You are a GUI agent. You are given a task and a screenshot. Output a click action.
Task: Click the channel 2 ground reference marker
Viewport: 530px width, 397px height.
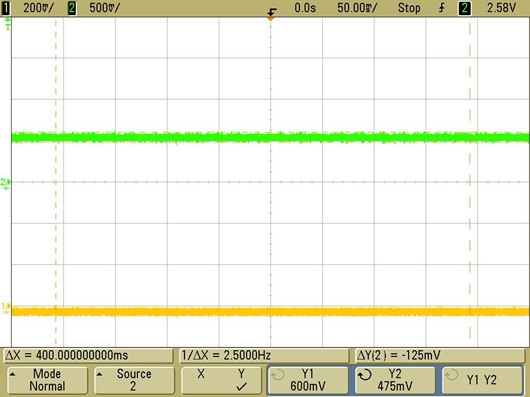click(x=6, y=183)
